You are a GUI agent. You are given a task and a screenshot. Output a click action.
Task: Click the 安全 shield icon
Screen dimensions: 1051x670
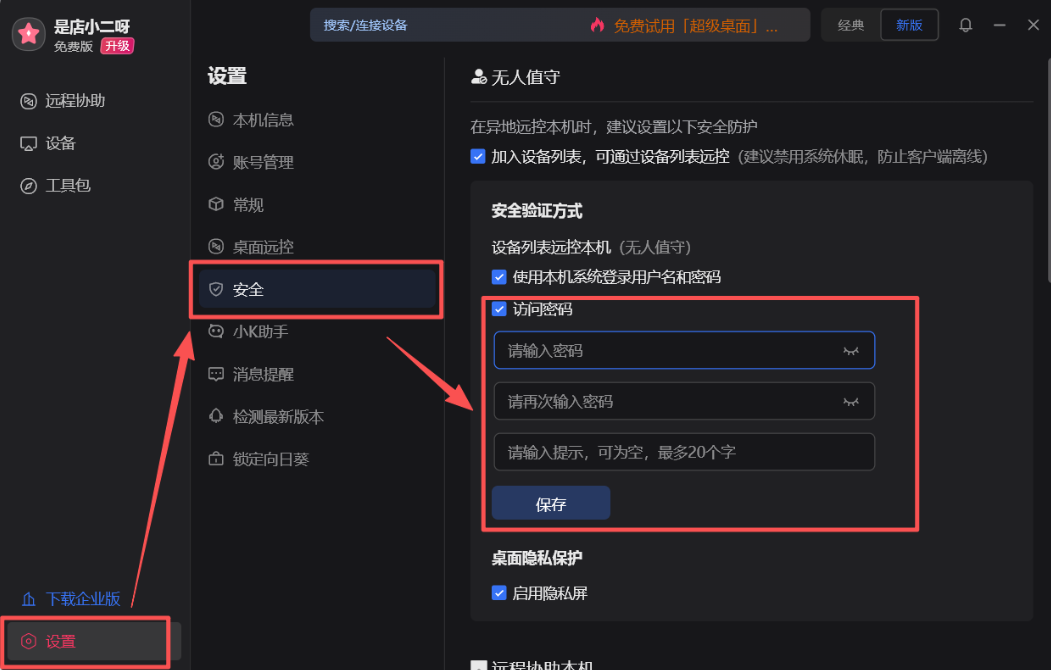pyautogui.click(x=216, y=289)
